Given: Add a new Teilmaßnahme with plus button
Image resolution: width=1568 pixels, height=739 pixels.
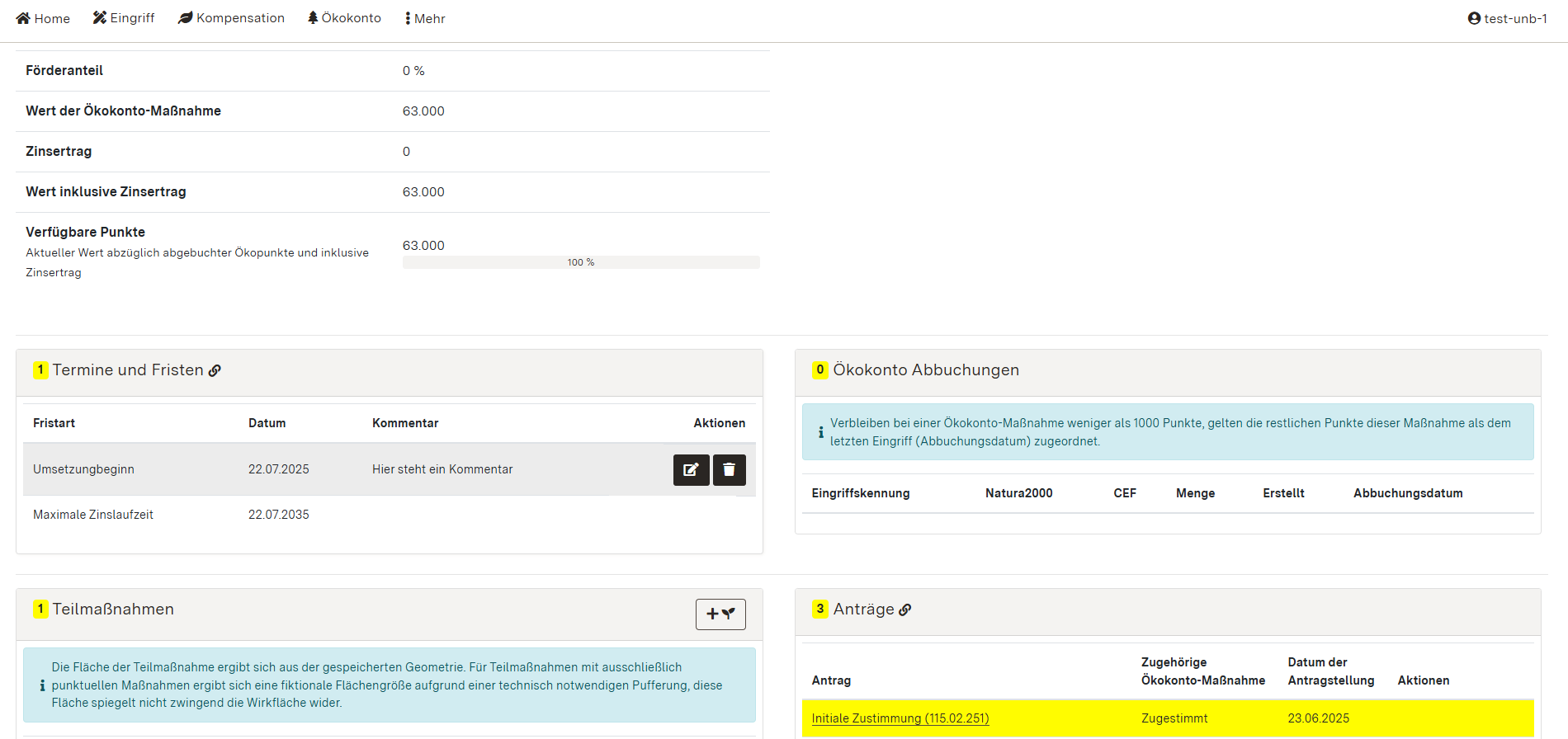Looking at the screenshot, I should 720,614.
